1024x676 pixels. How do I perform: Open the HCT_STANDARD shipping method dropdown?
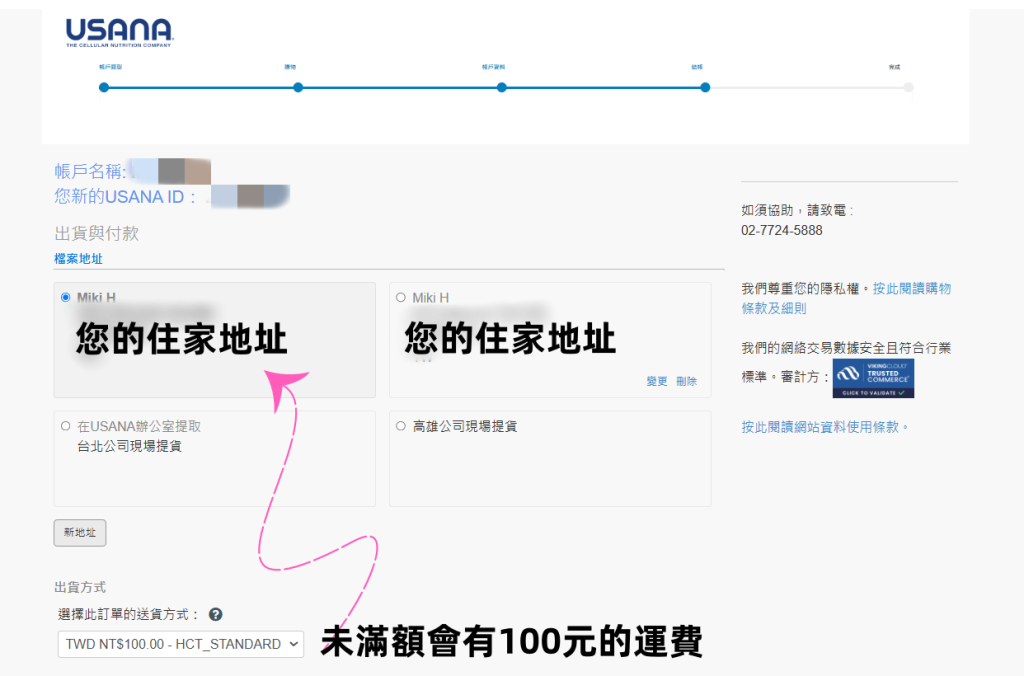[x=180, y=644]
